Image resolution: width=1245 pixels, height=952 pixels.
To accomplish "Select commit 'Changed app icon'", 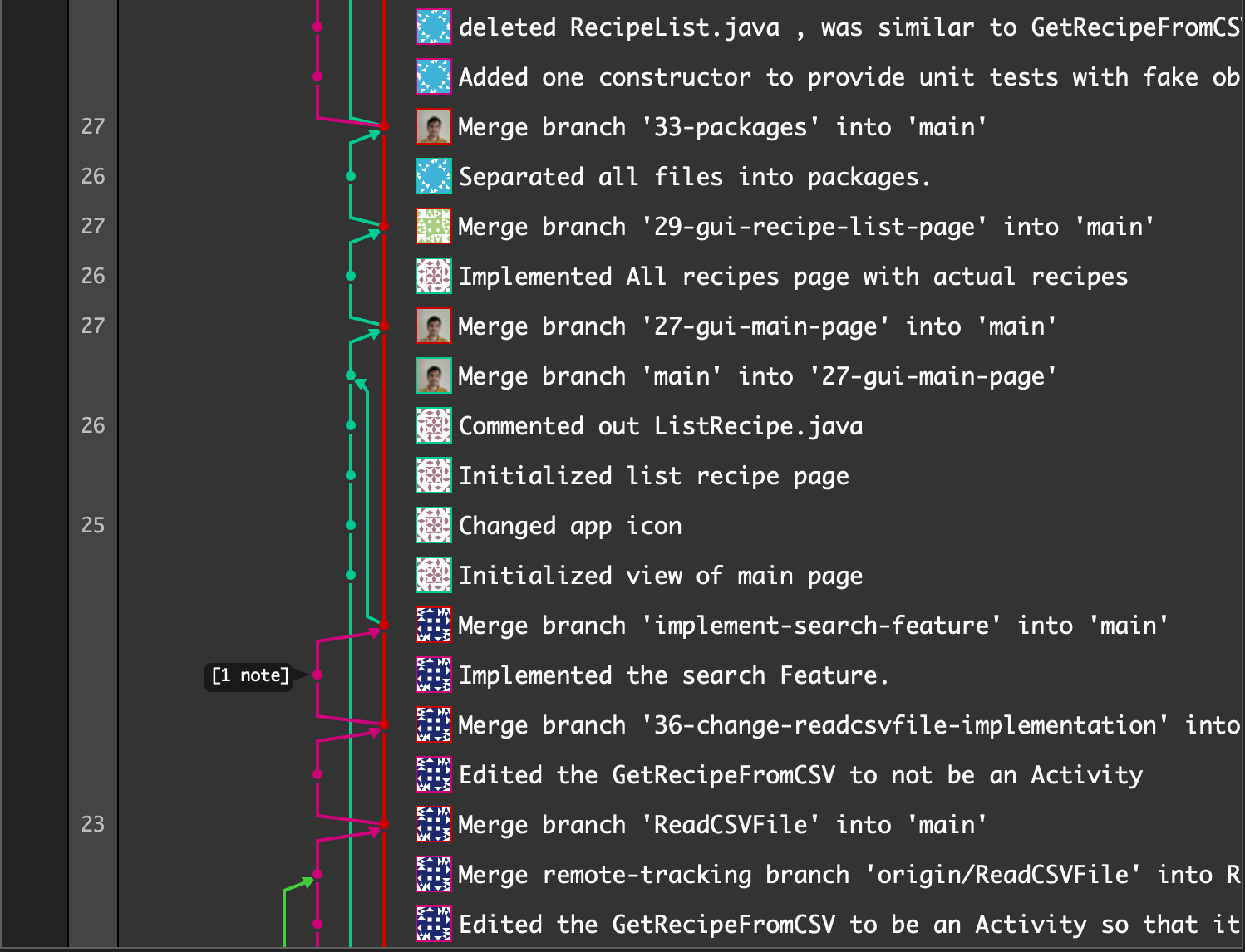I will [x=570, y=526].
